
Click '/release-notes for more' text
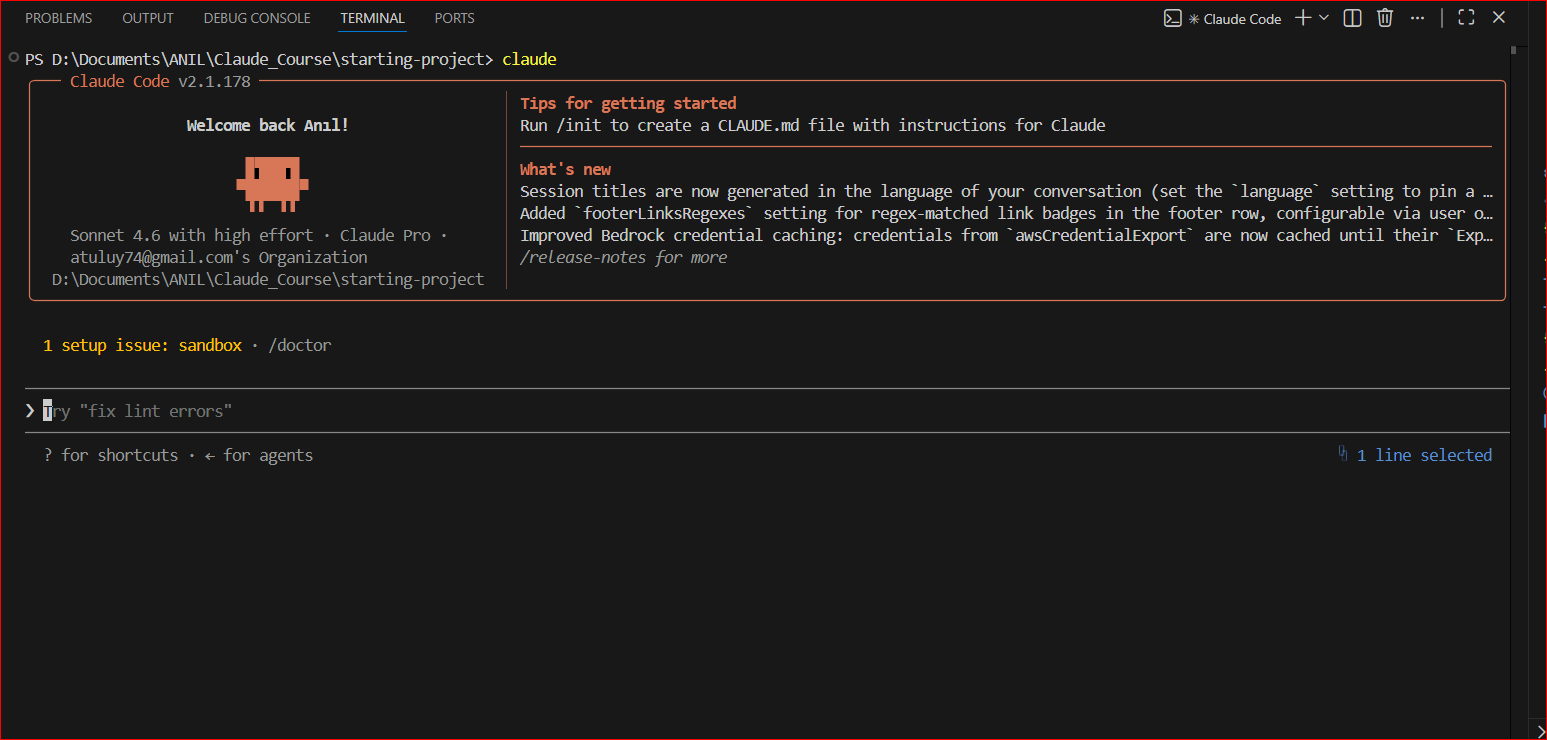tap(623, 257)
